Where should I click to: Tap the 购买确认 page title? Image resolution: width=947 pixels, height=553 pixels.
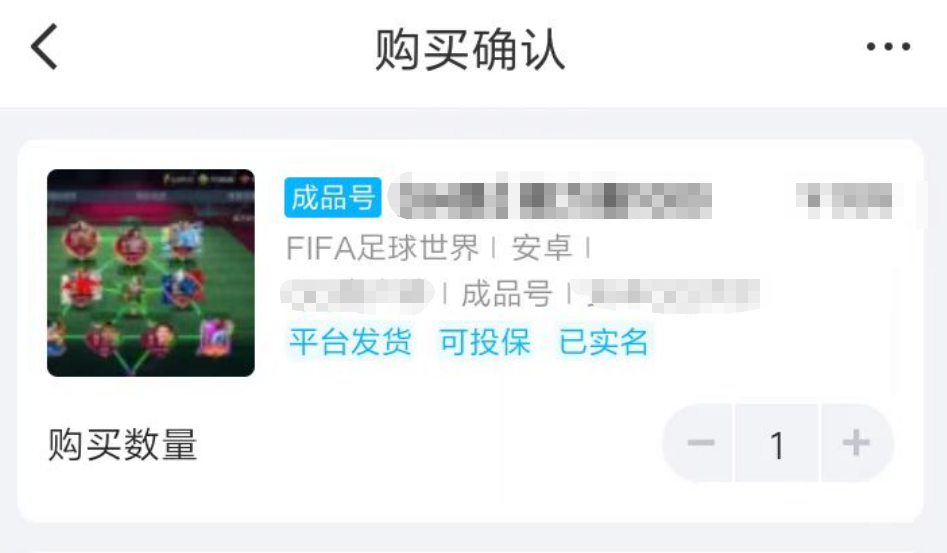click(x=470, y=50)
